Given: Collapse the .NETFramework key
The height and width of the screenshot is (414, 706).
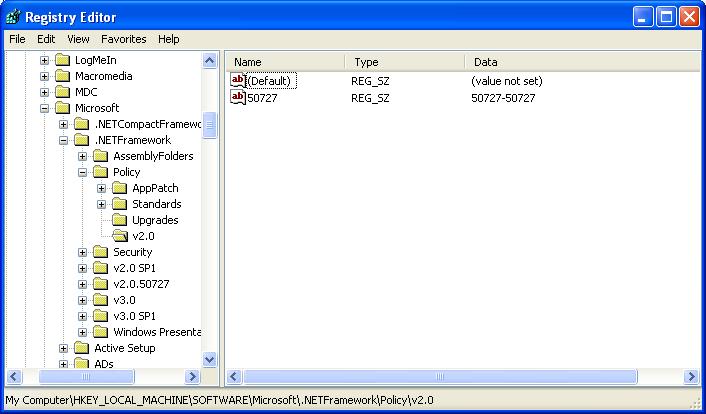Looking at the screenshot, I should point(63,140).
